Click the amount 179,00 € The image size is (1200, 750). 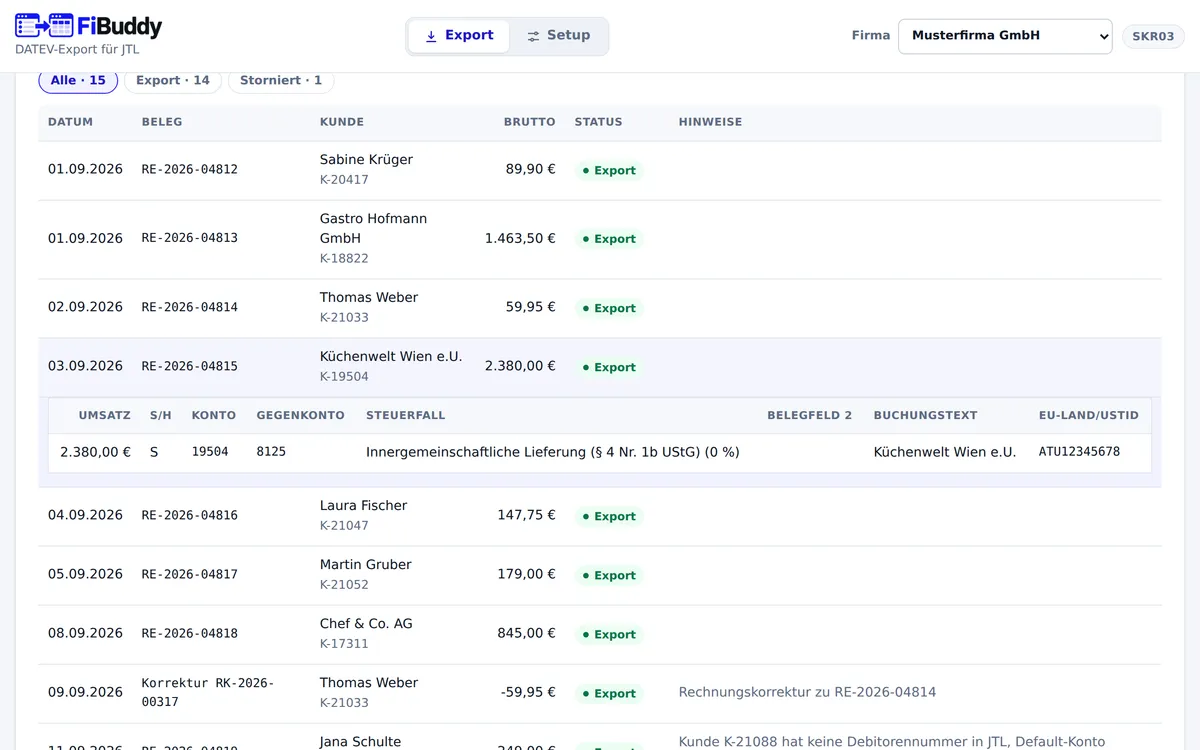tap(527, 574)
